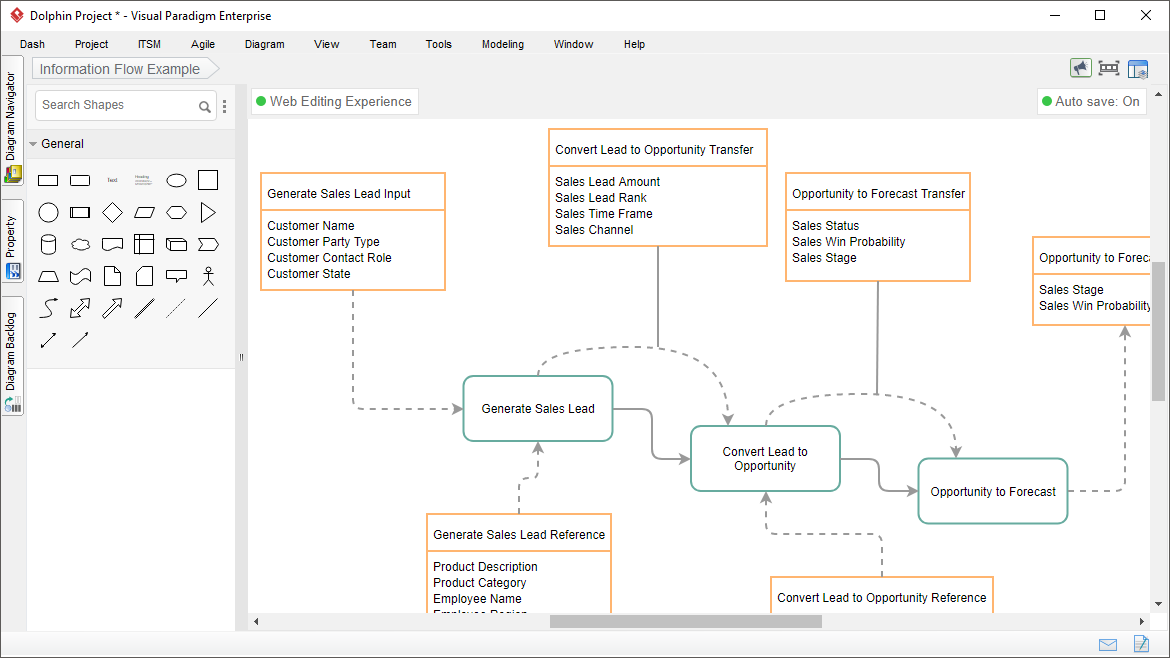The height and width of the screenshot is (658, 1170).
Task: Select the Opportunity to Forecast node
Action: click(992, 492)
